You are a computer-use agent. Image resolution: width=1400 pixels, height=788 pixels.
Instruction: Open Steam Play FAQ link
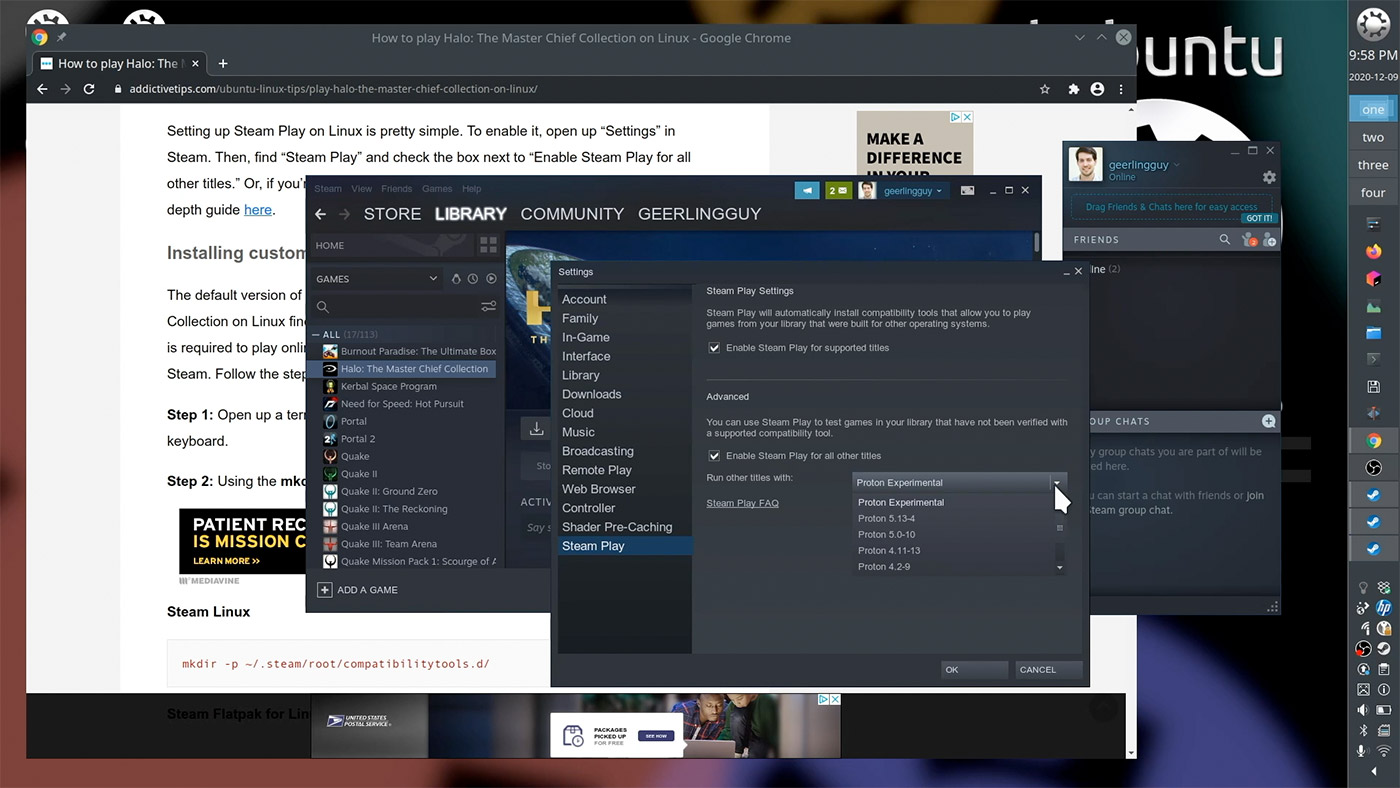pos(742,503)
